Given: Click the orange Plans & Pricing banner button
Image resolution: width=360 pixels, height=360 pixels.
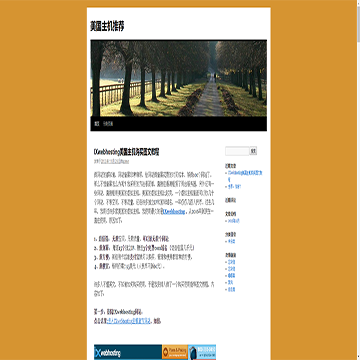Looking at the screenshot, I should [175, 352].
